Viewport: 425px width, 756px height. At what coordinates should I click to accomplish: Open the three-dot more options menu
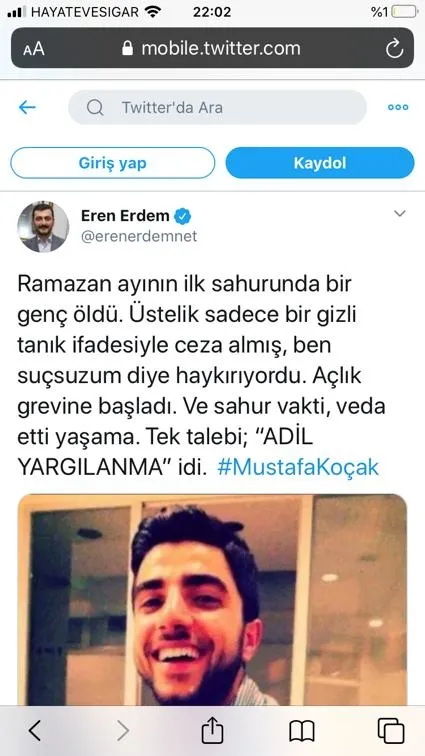pos(398,107)
